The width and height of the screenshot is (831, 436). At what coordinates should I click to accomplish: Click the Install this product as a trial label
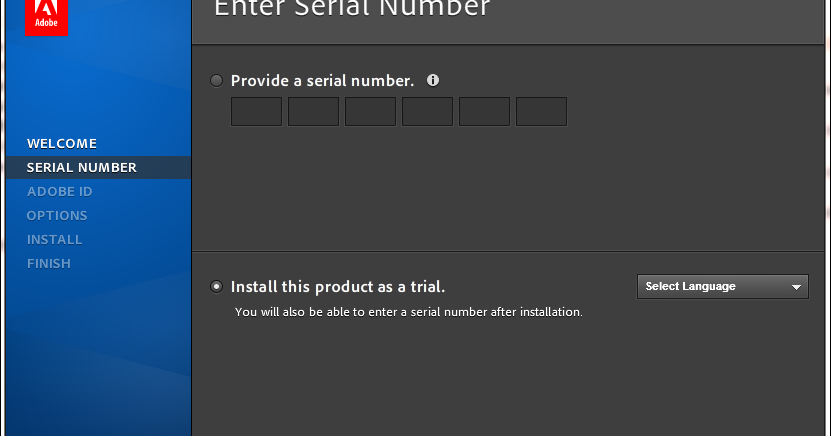pos(338,287)
